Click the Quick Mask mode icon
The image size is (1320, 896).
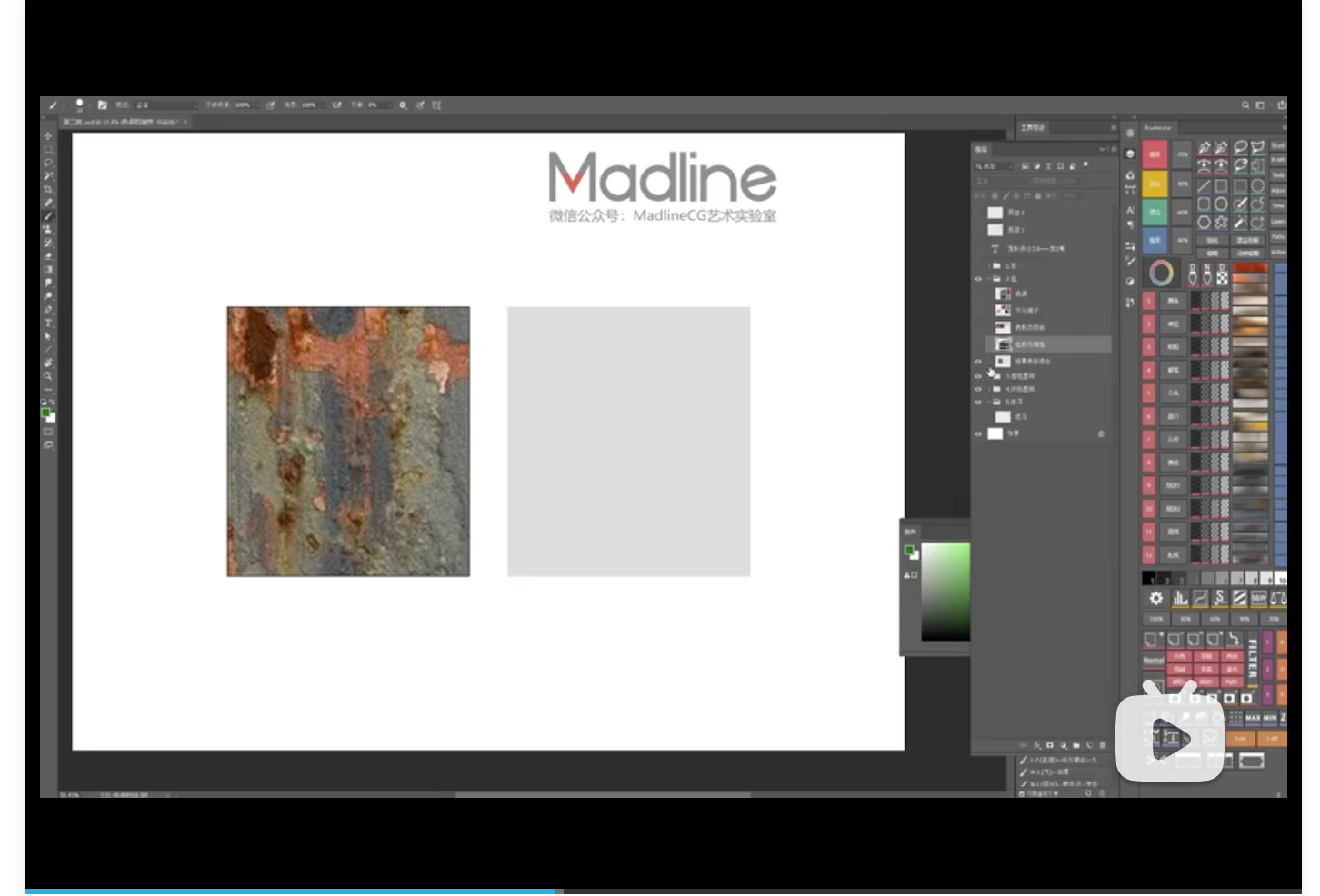tap(48, 432)
